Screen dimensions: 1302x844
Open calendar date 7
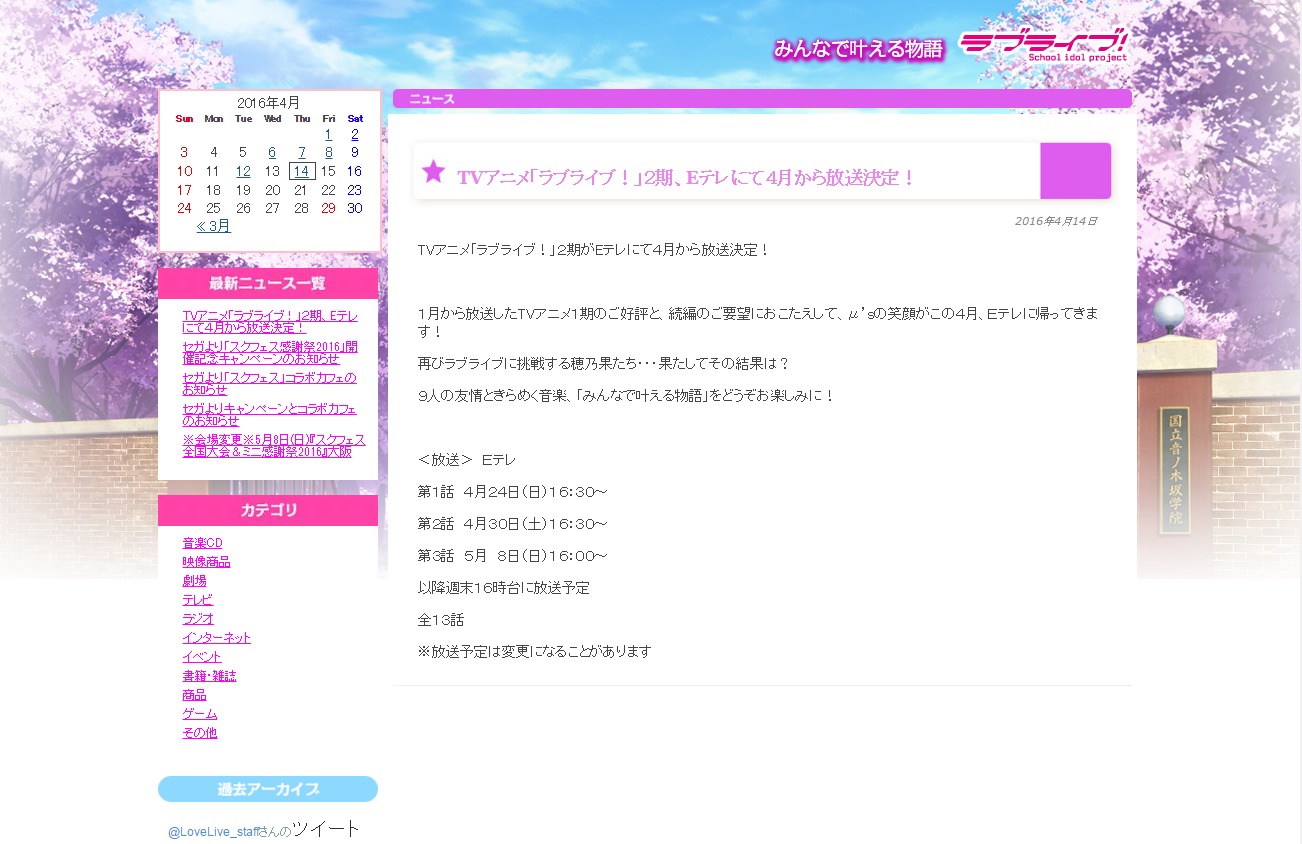[302, 153]
